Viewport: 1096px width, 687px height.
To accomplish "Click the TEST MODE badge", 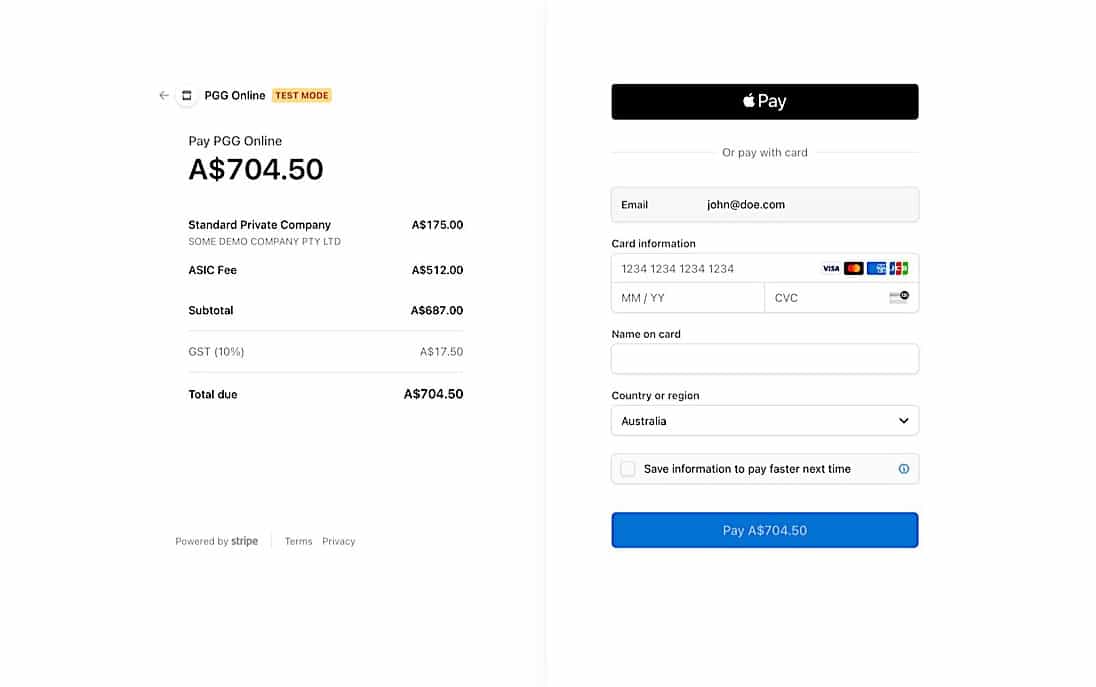I will 301,95.
